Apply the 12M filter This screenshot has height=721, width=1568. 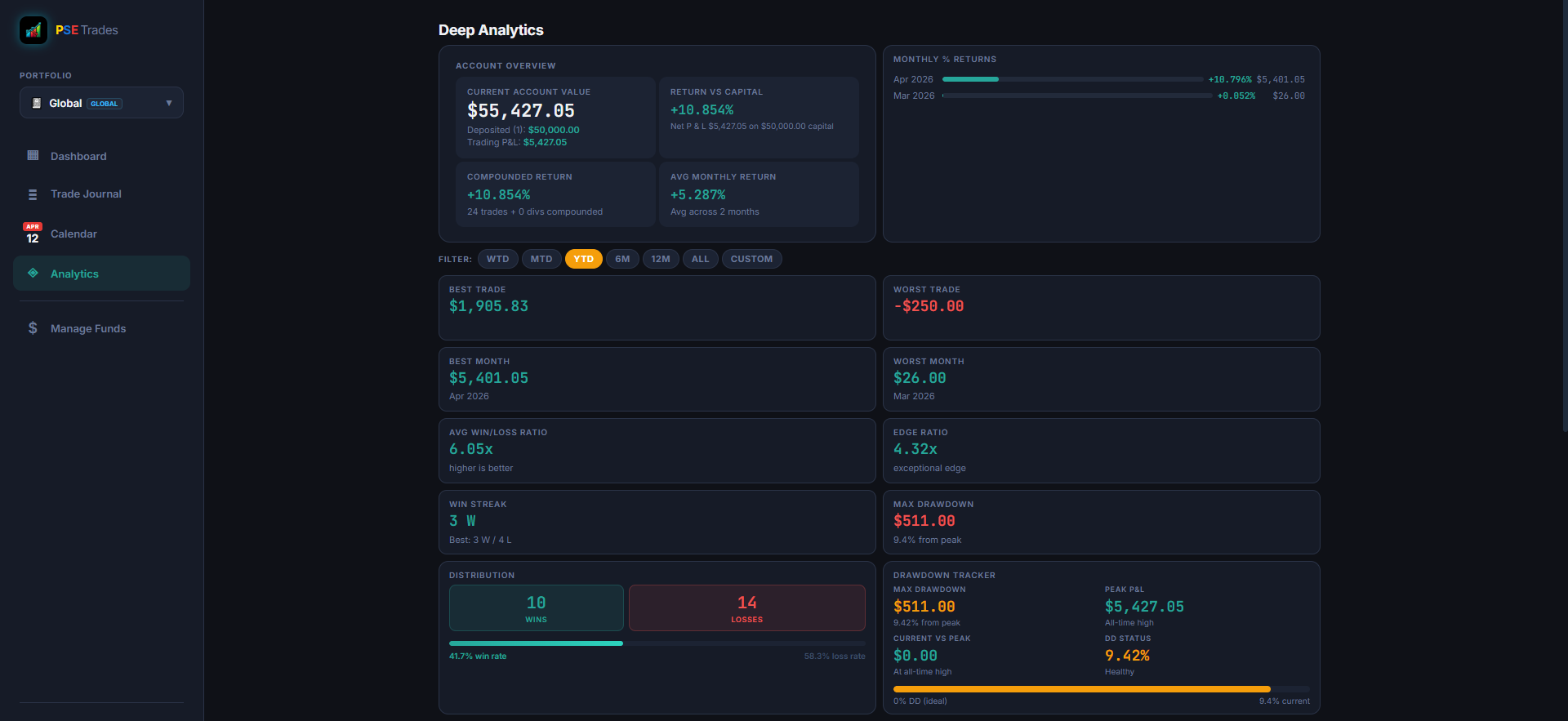660,259
